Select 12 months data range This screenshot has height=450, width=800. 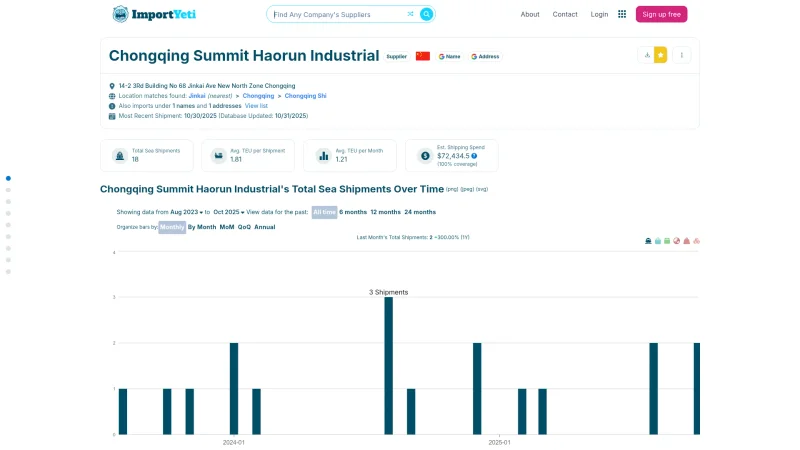coord(386,212)
